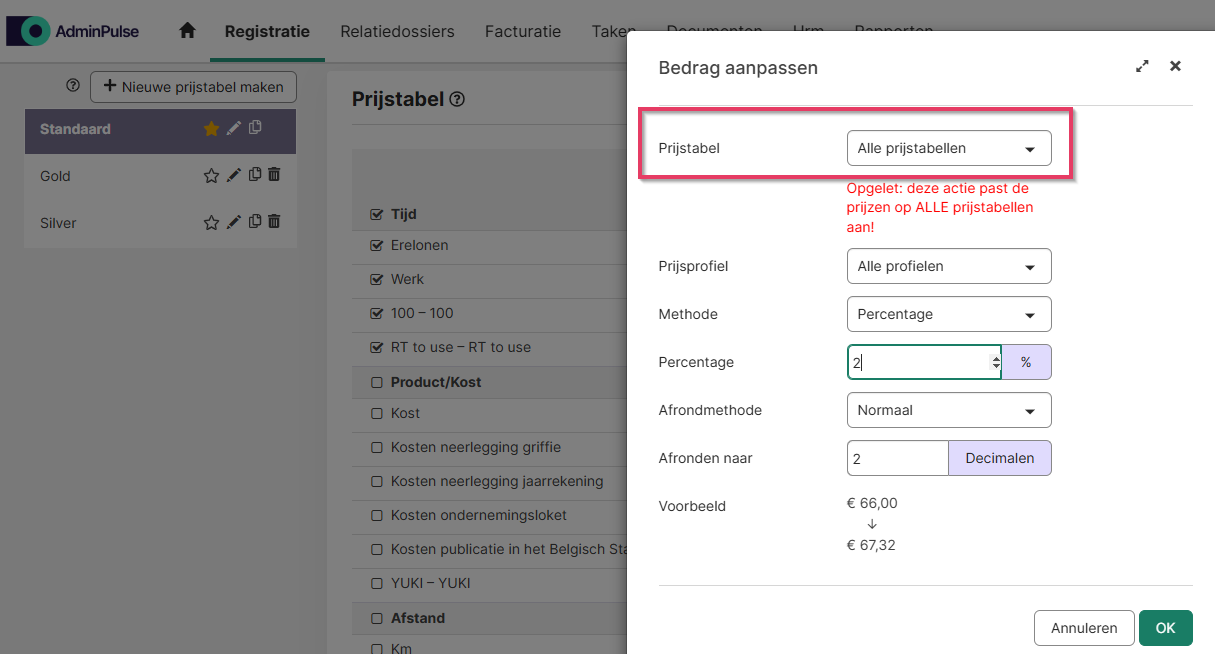This screenshot has width=1215, height=654.
Task: Check the Product/Kost group checkbox
Action: click(x=377, y=383)
